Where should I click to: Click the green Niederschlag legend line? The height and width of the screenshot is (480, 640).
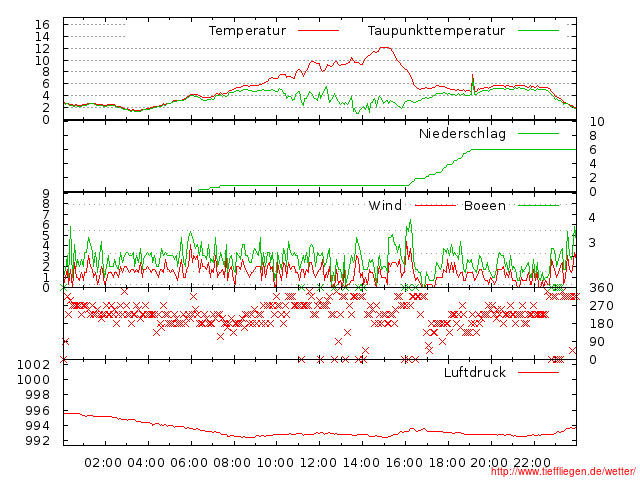coord(538,133)
